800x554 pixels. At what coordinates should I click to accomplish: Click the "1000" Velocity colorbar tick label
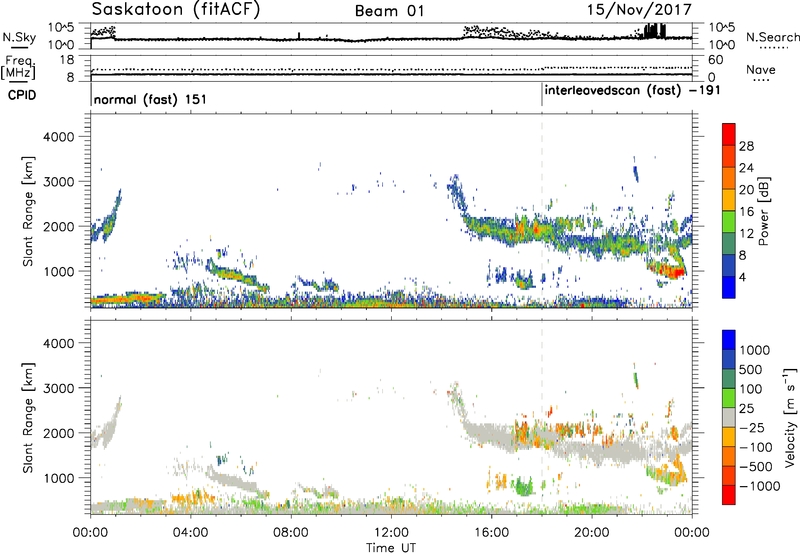click(x=755, y=350)
